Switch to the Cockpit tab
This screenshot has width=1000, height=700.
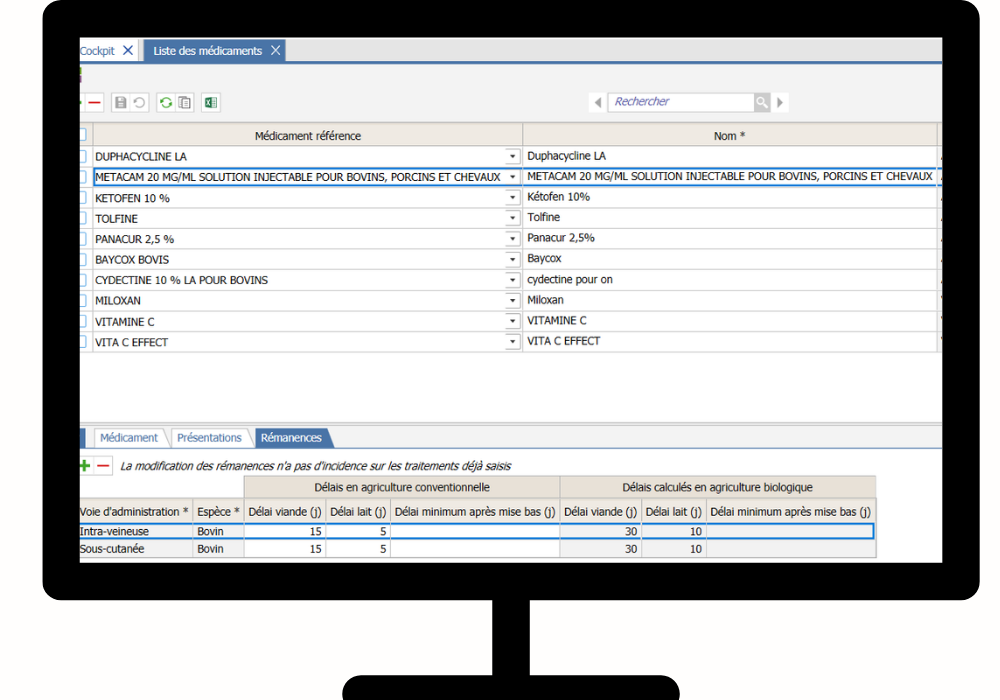97,51
